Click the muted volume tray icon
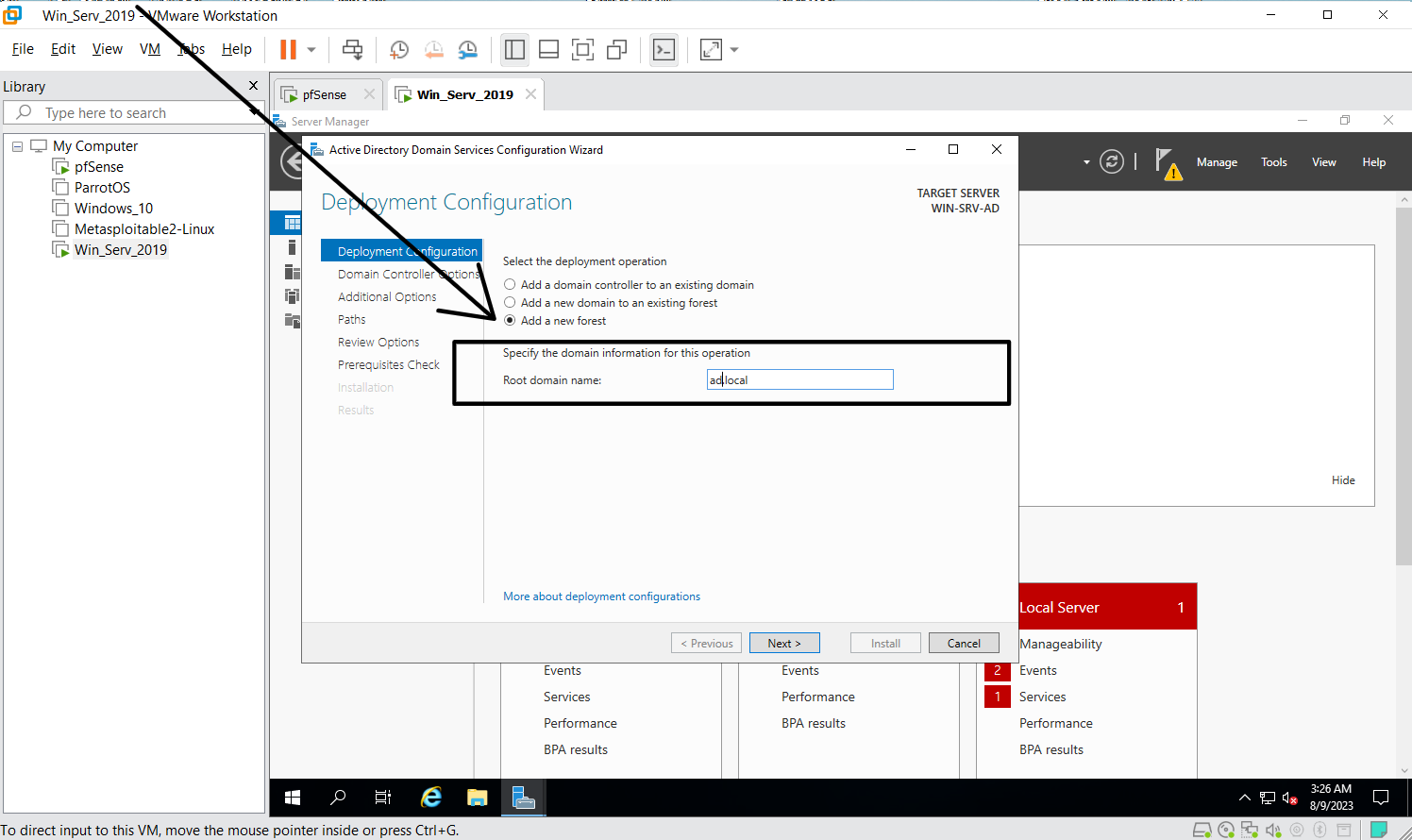 coord(1290,798)
